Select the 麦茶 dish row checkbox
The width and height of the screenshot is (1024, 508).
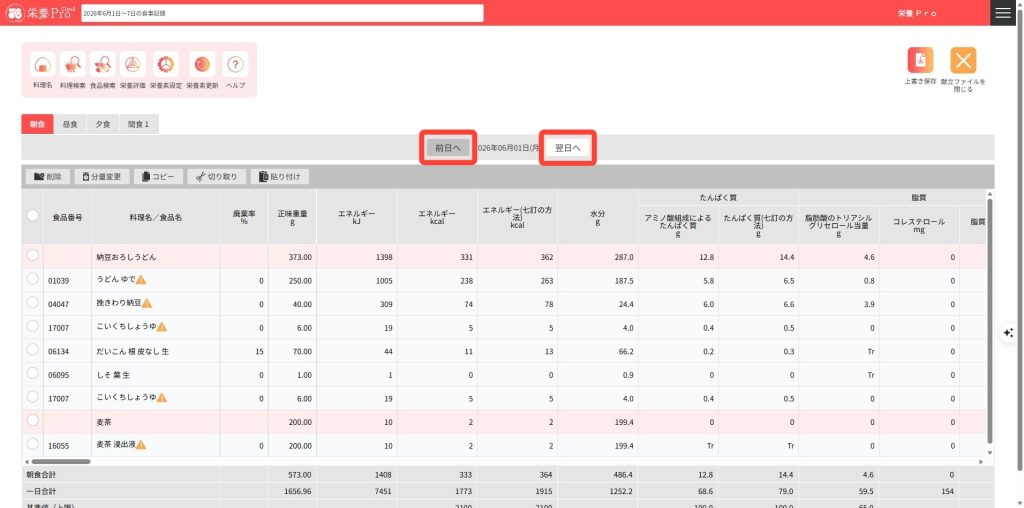(x=33, y=420)
